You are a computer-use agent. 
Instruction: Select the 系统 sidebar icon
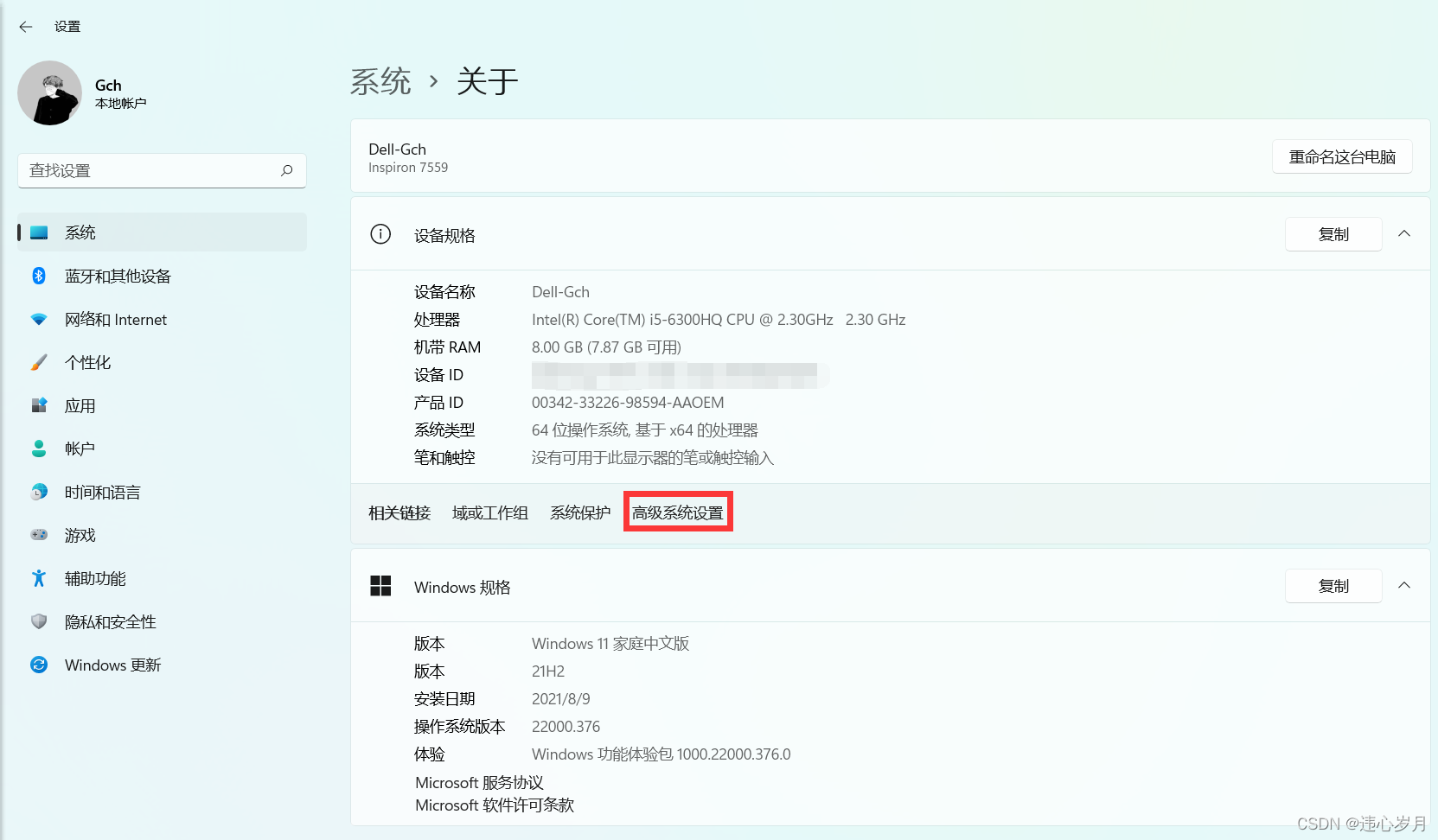39,232
